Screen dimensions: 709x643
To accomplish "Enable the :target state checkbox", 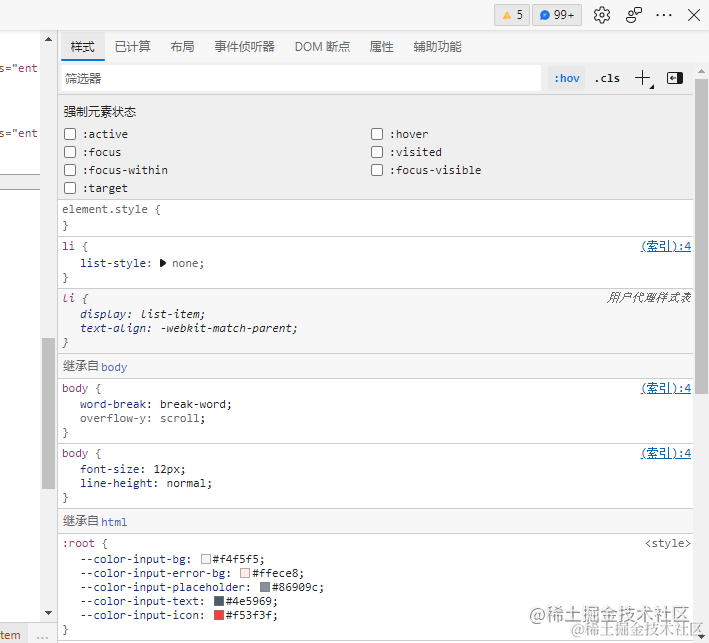I will [70, 188].
